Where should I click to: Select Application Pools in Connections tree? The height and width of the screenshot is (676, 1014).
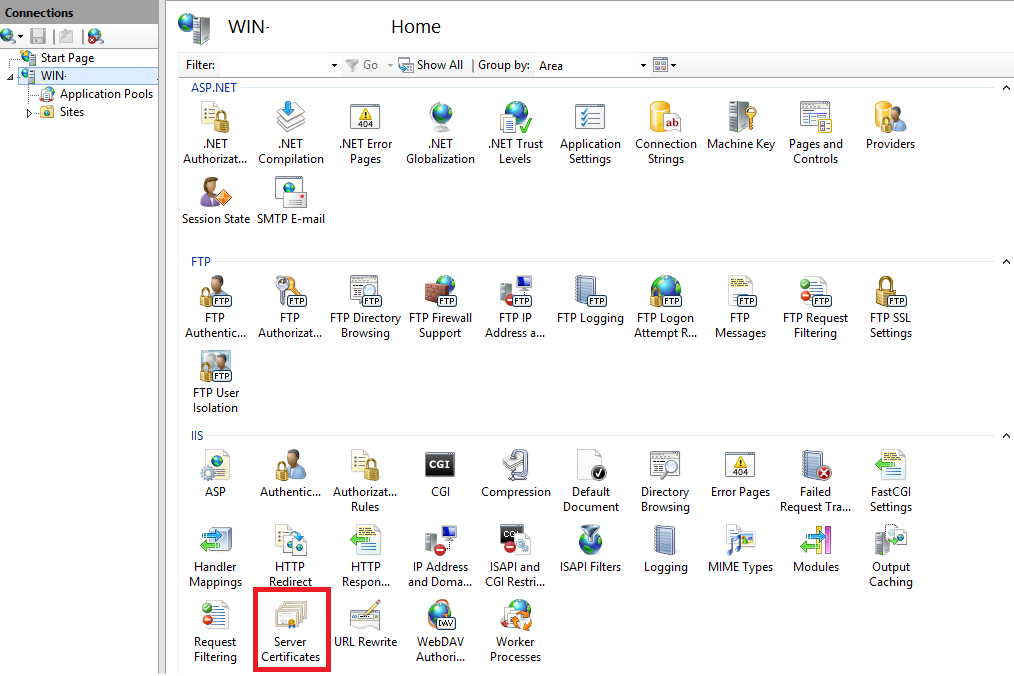[x=105, y=94]
